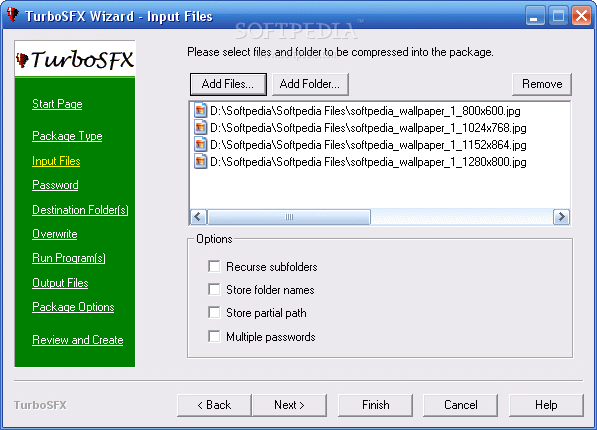Click the JPG icon for softpedia_wallpaper_1_1280x800.jpg
This screenshot has height=430, width=597.
tap(200, 162)
